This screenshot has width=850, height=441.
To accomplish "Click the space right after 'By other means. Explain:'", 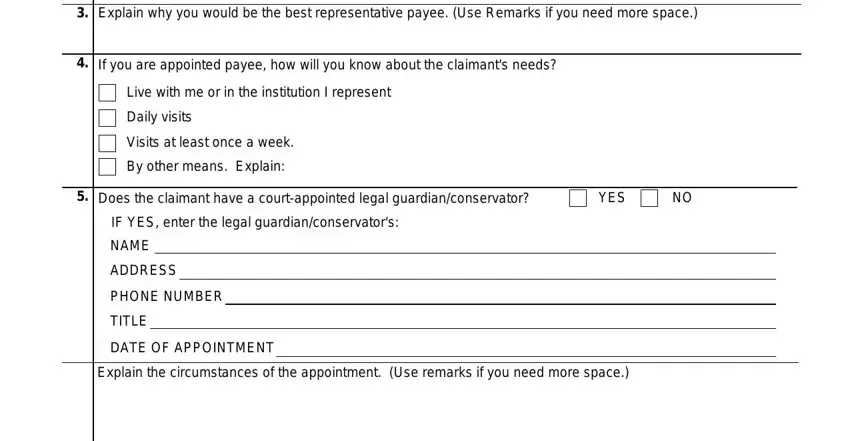I will tap(542, 167).
